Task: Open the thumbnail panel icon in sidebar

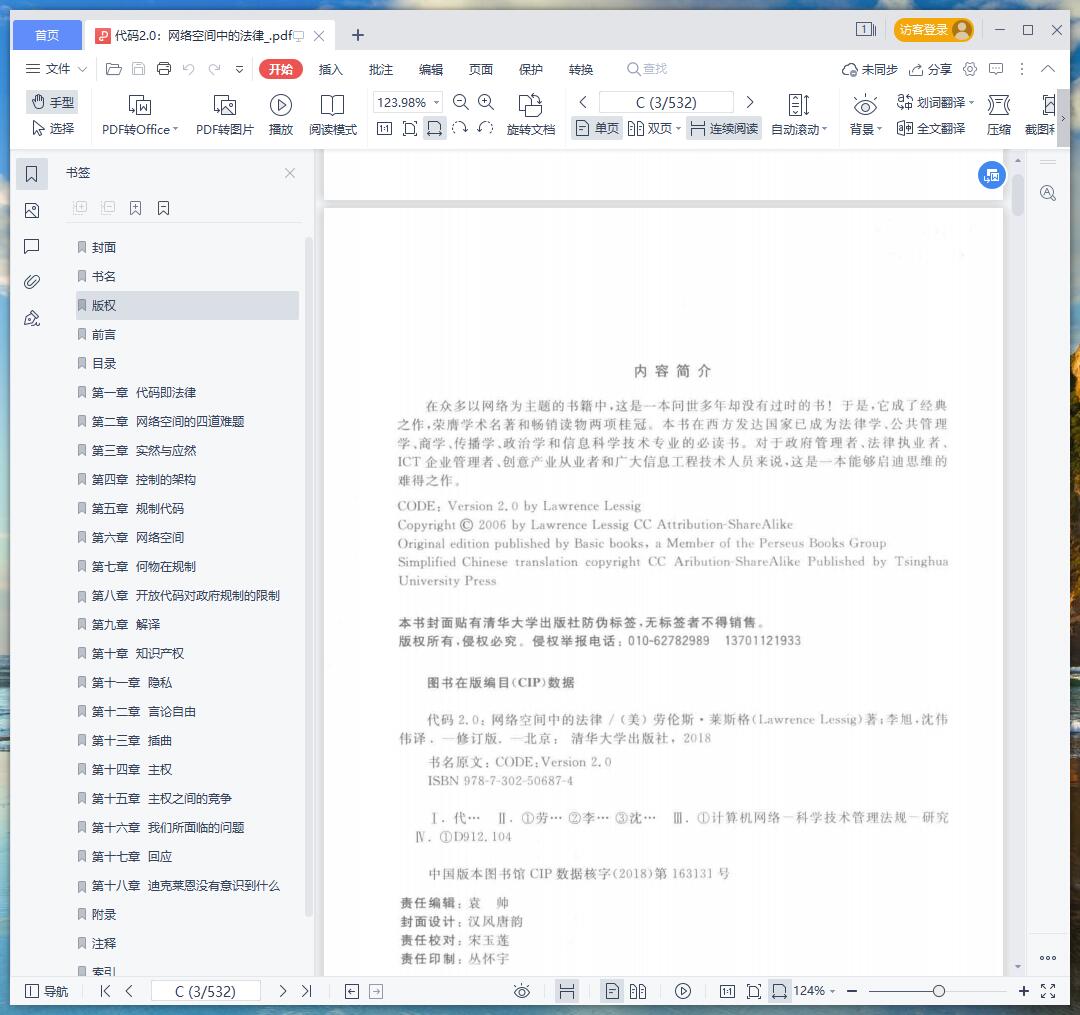Action: (x=32, y=211)
